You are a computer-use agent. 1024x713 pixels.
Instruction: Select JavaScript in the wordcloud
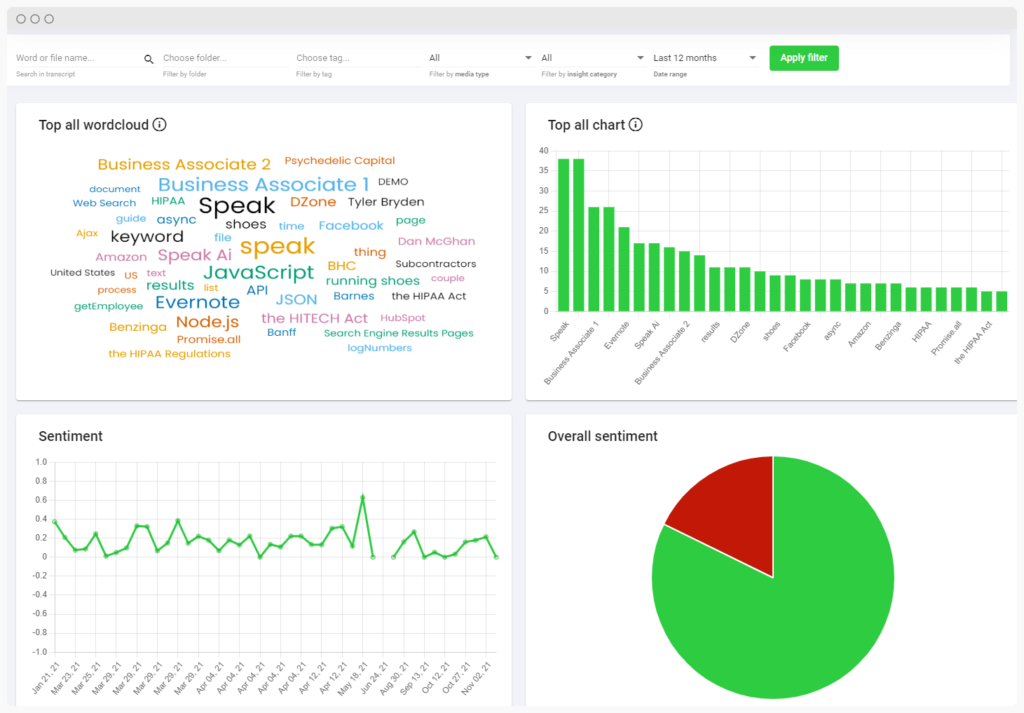coord(259,272)
